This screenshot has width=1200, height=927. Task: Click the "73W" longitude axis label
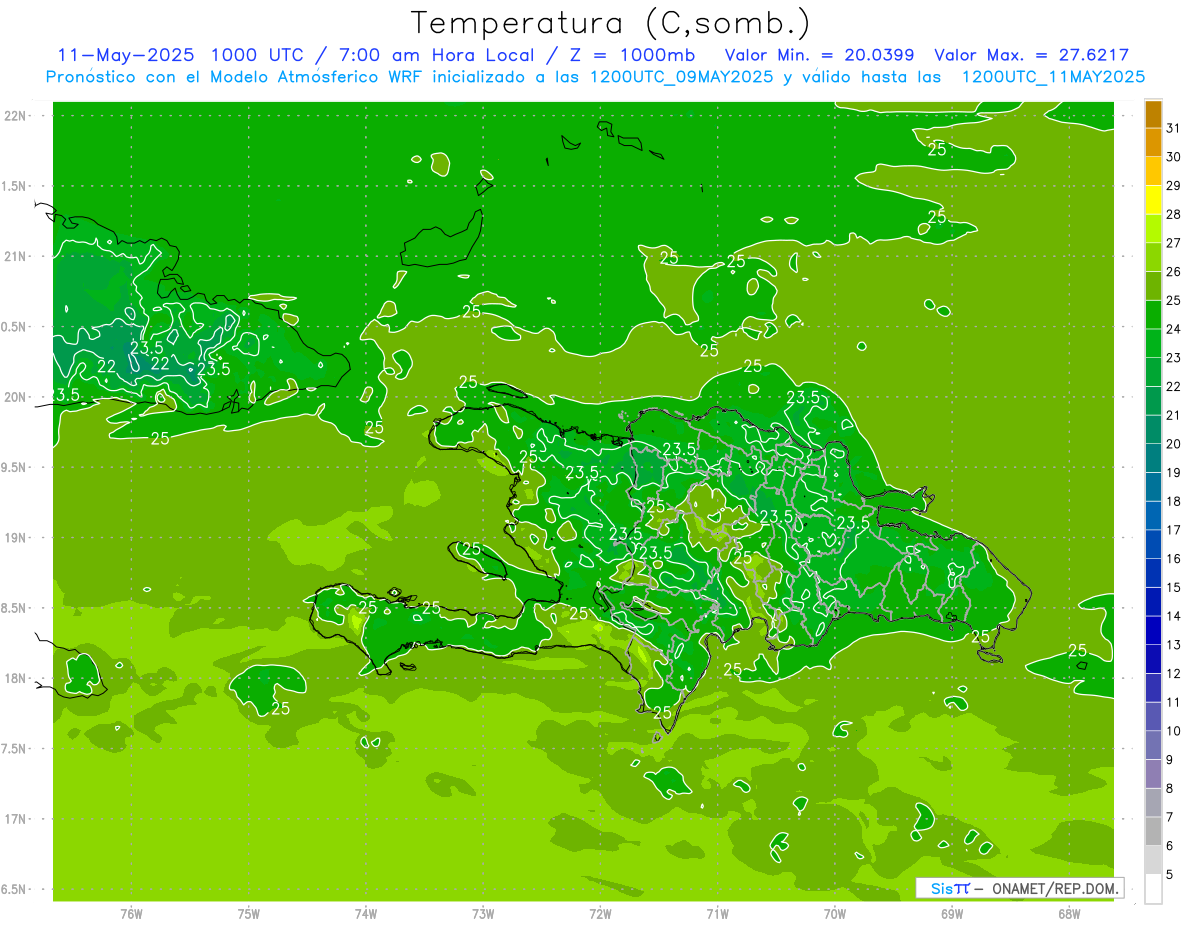(483, 914)
